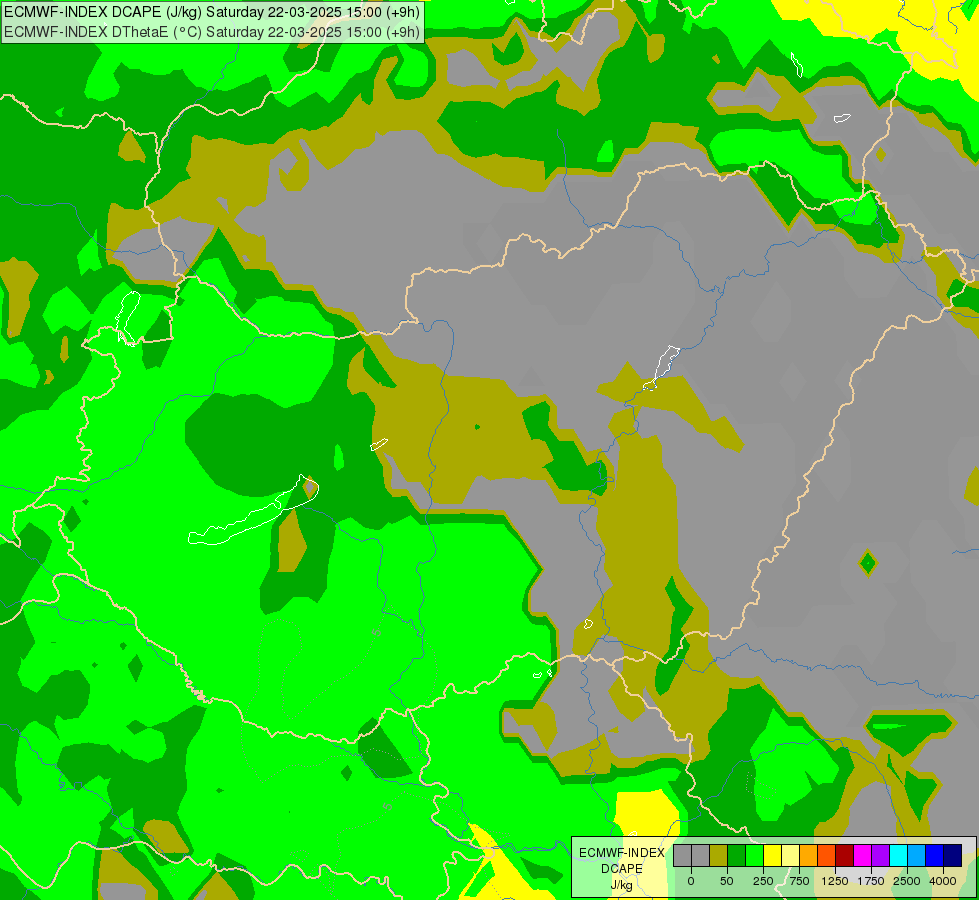Click the legend value 750
Screen dimensions: 979x900
(799, 881)
